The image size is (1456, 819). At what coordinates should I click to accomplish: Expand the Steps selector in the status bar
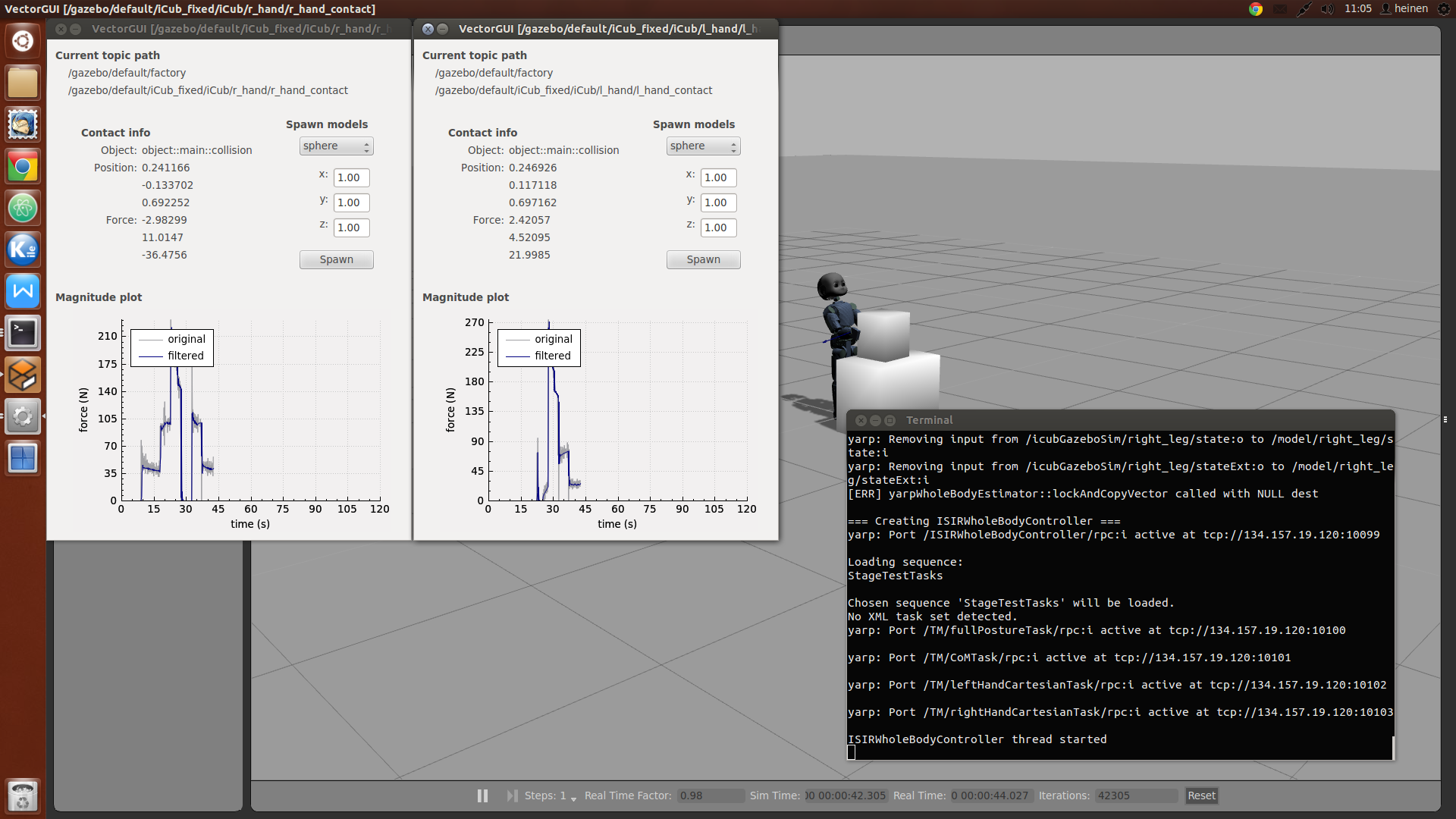(x=573, y=798)
